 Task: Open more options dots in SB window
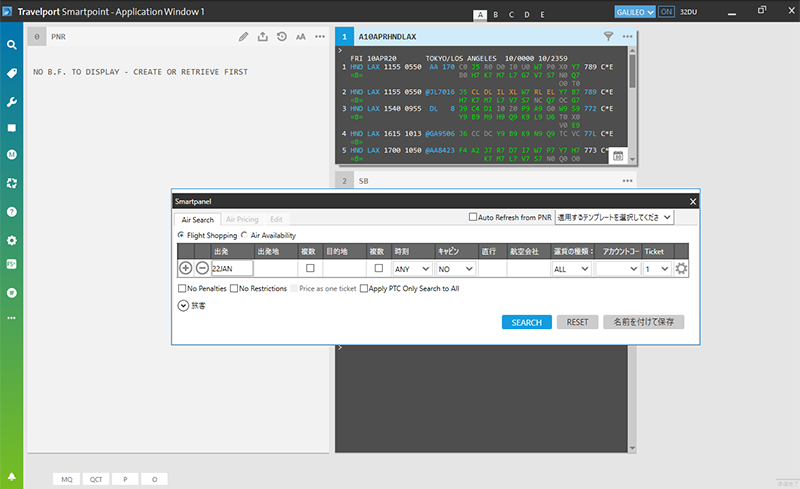(628, 181)
